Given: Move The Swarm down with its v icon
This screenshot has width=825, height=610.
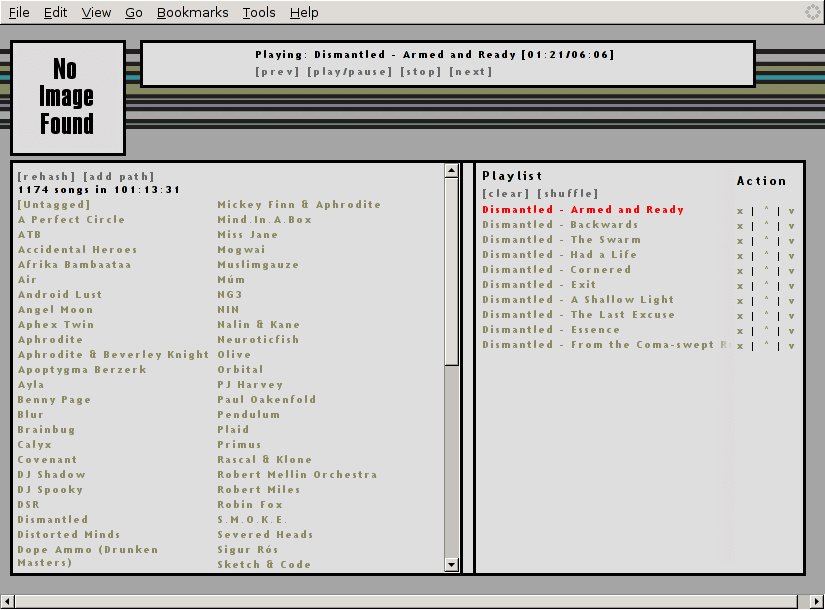Looking at the screenshot, I should pyautogui.click(x=791, y=241).
